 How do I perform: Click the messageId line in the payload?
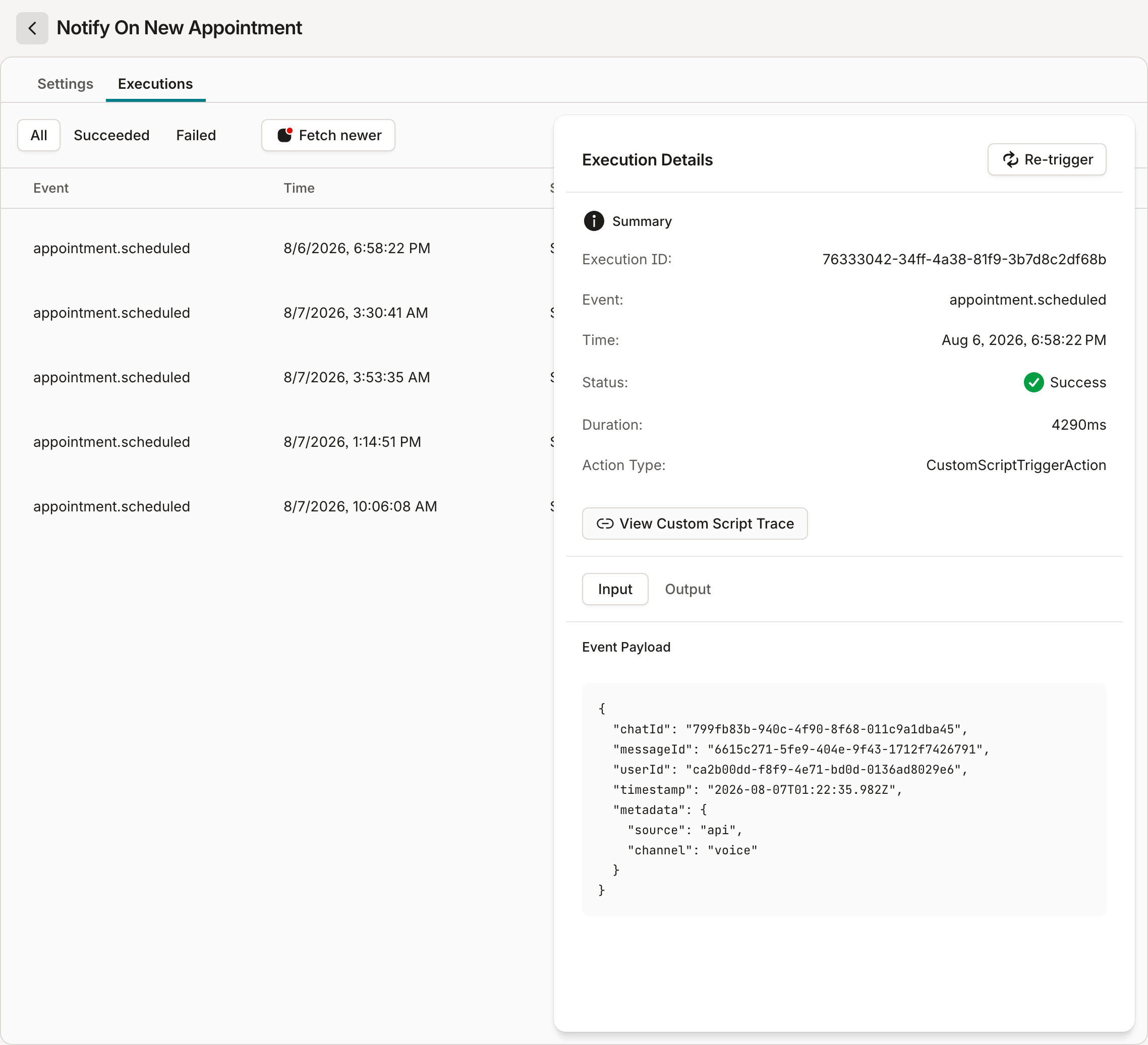coord(801,749)
